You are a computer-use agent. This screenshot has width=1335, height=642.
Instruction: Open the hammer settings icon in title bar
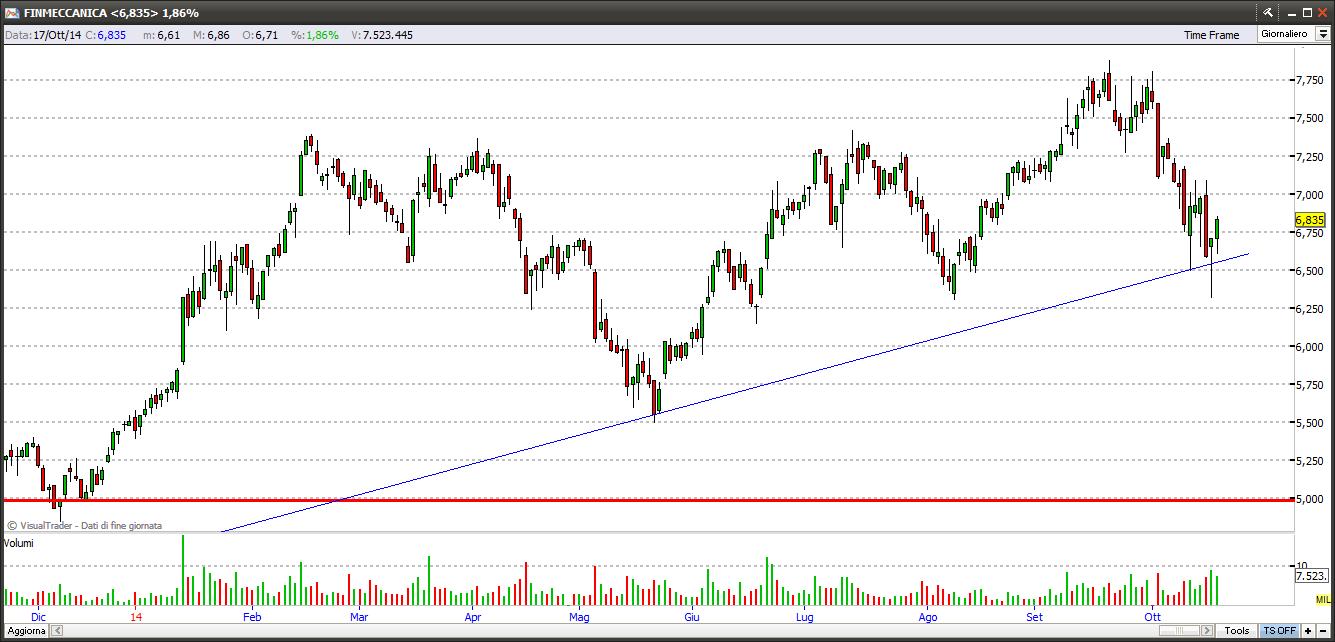[x=1267, y=12]
